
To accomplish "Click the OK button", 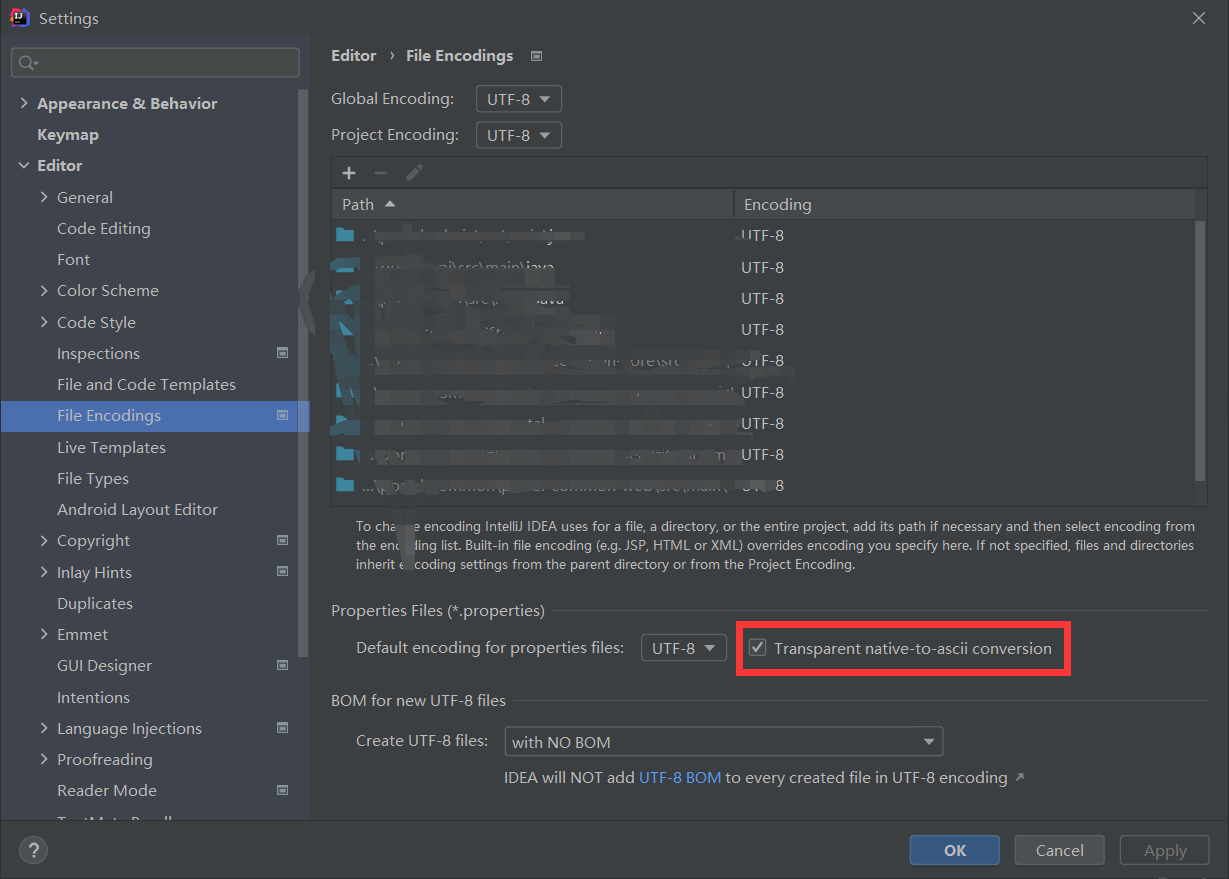I will 955,850.
